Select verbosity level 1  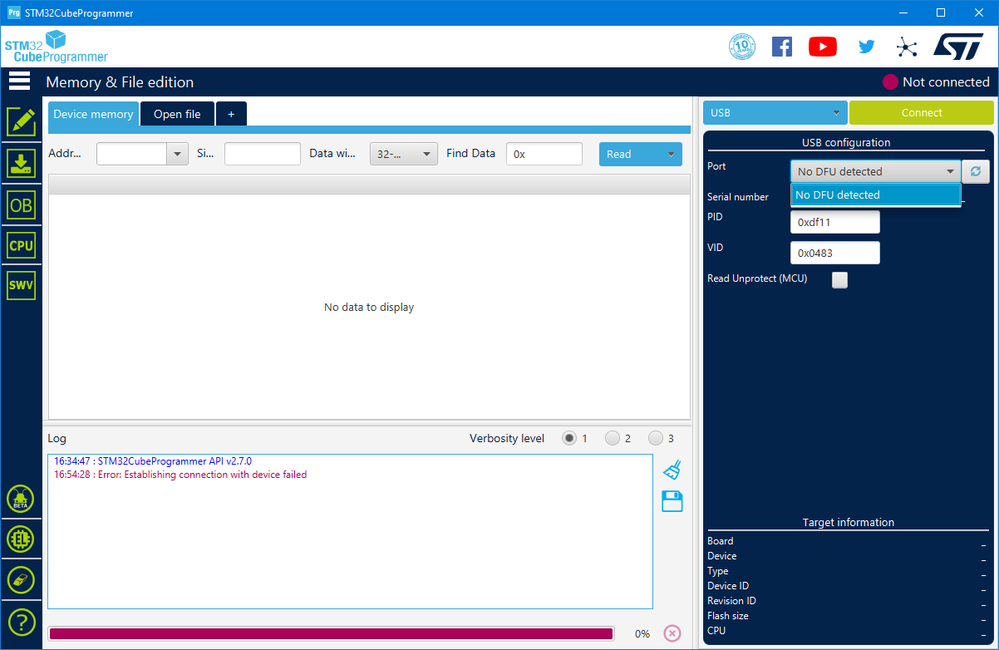pyautogui.click(x=569, y=438)
